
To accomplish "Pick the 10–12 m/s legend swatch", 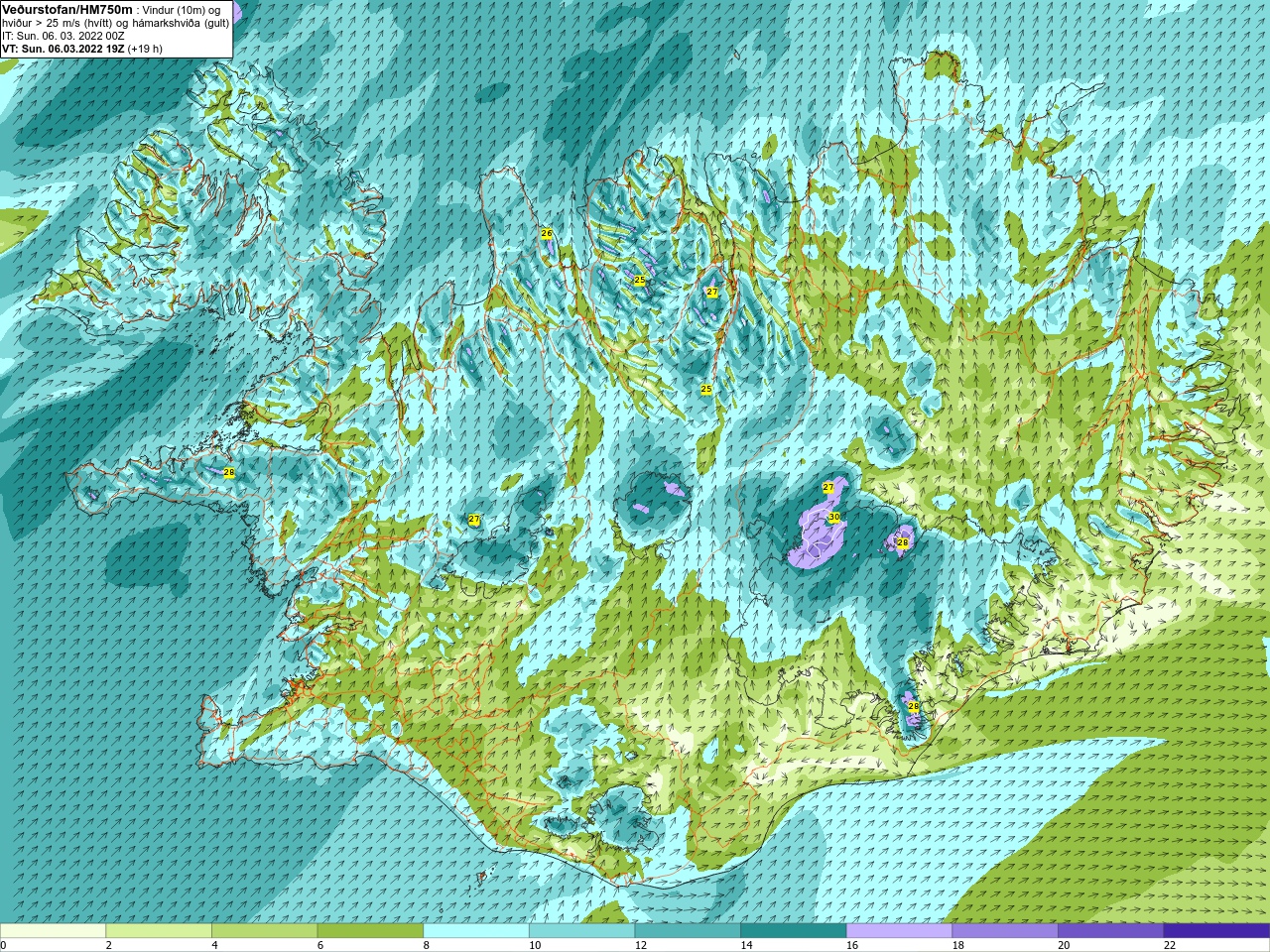I will pos(581,931).
